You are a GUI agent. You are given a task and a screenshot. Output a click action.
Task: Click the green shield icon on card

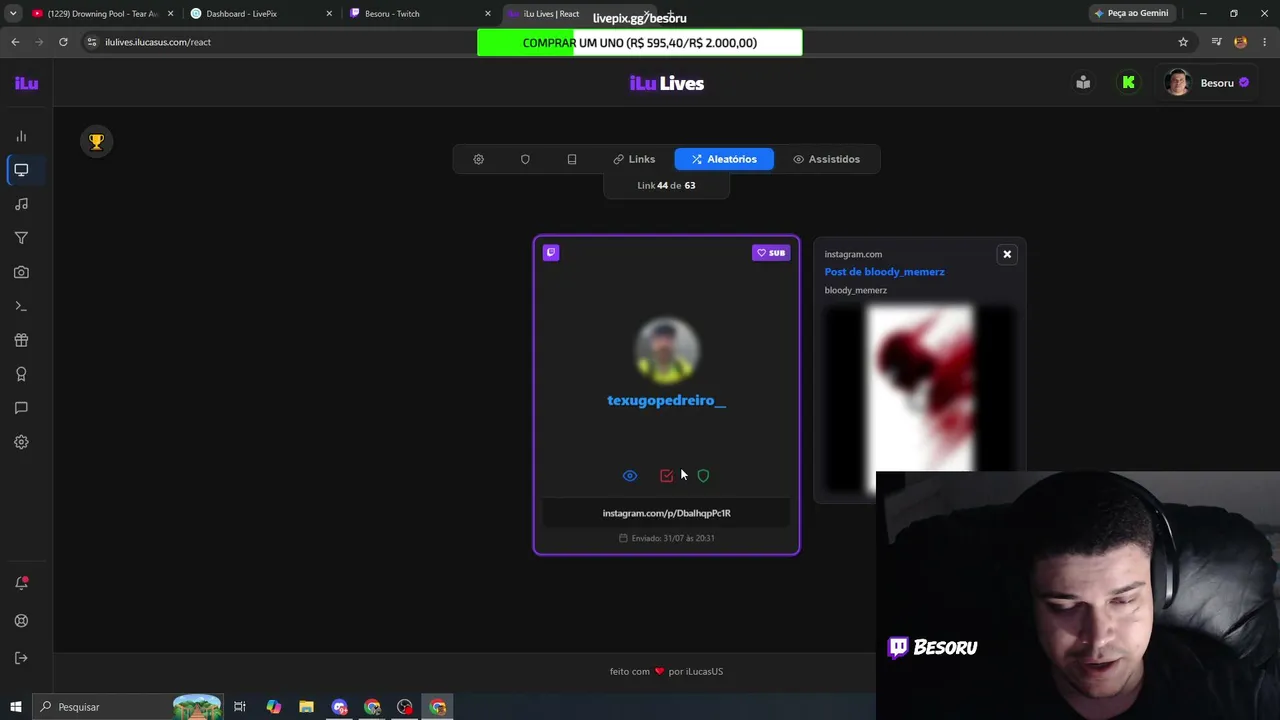[x=703, y=476]
